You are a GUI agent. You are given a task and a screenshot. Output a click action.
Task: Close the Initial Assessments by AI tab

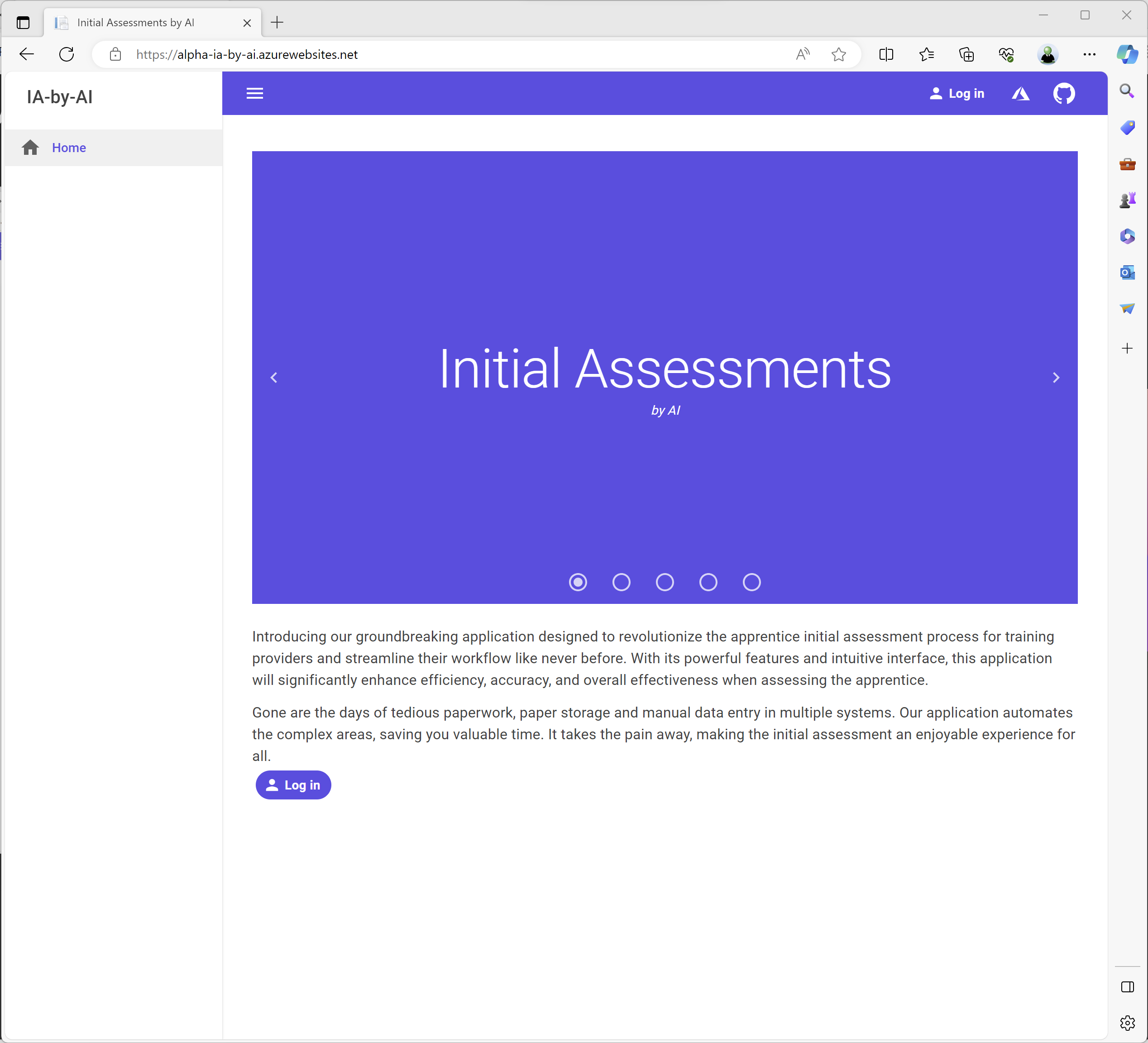point(247,23)
